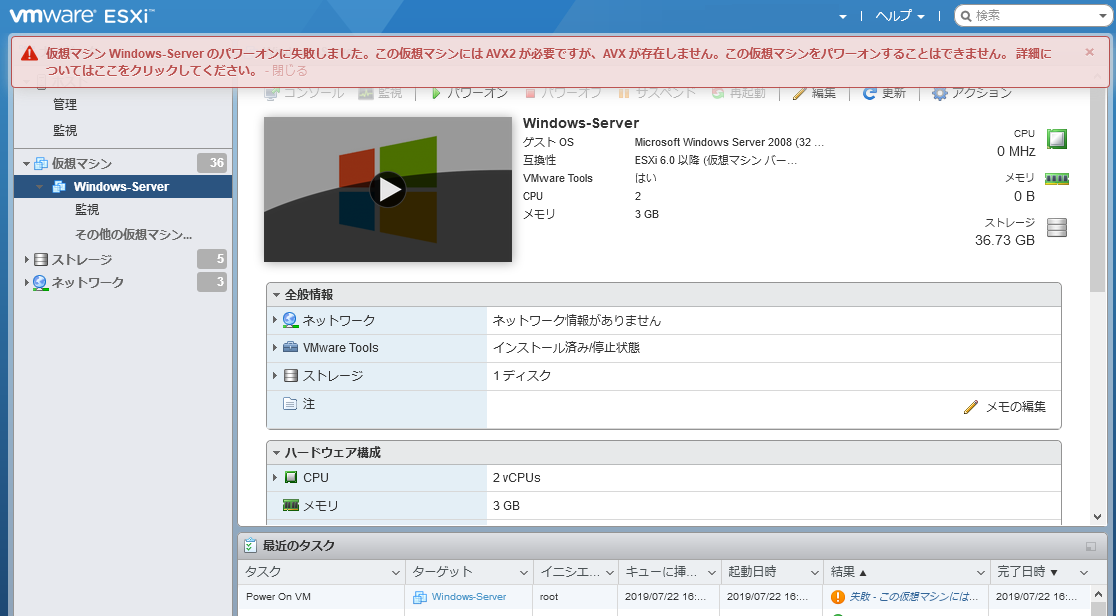Image resolution: width=1116 pixels, height=616 pixels.
Task: Click the 編集 pencil toolbar button
Action: pos(814,93)
